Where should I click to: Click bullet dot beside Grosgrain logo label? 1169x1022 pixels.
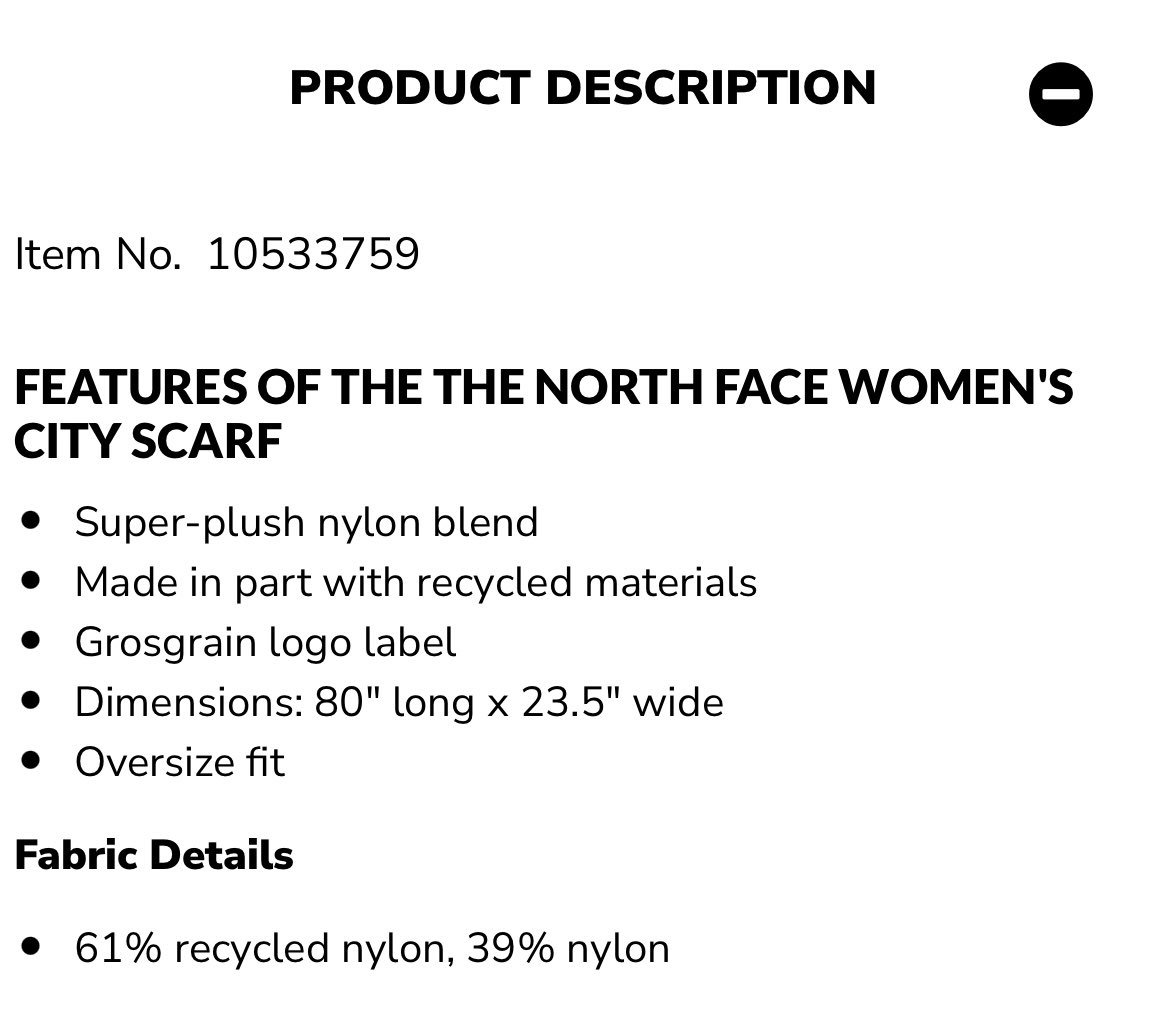[x=31, y=640]
